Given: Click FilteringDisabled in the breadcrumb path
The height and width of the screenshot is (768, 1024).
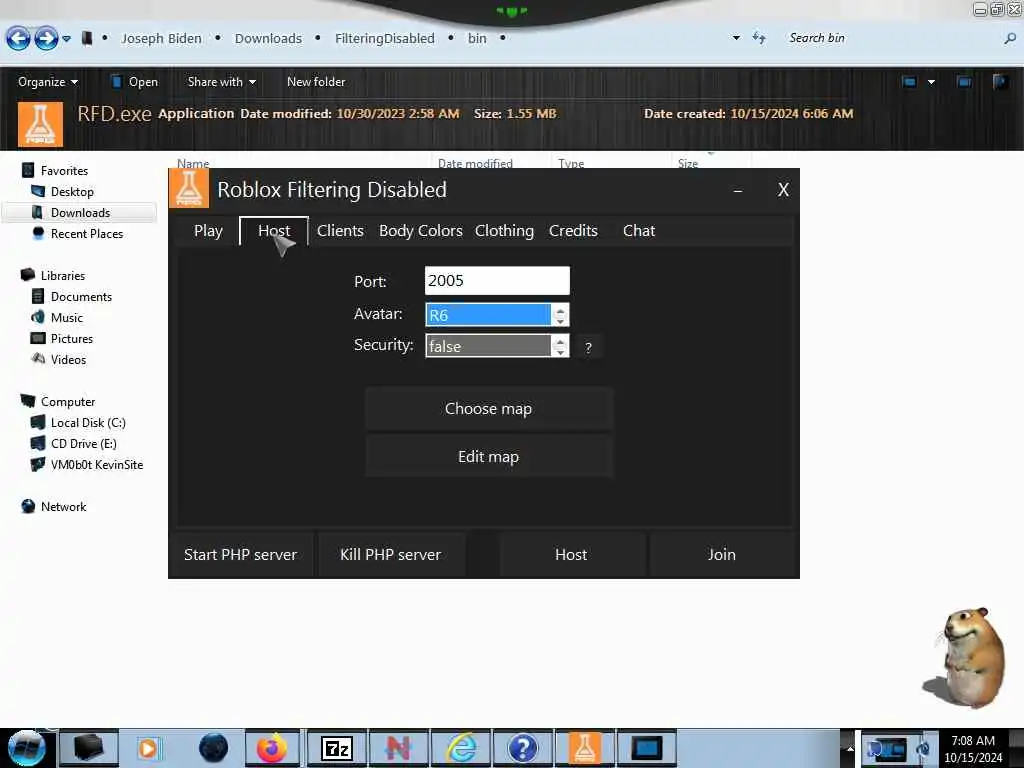Looking at the screenshot, I should (385, 39).
